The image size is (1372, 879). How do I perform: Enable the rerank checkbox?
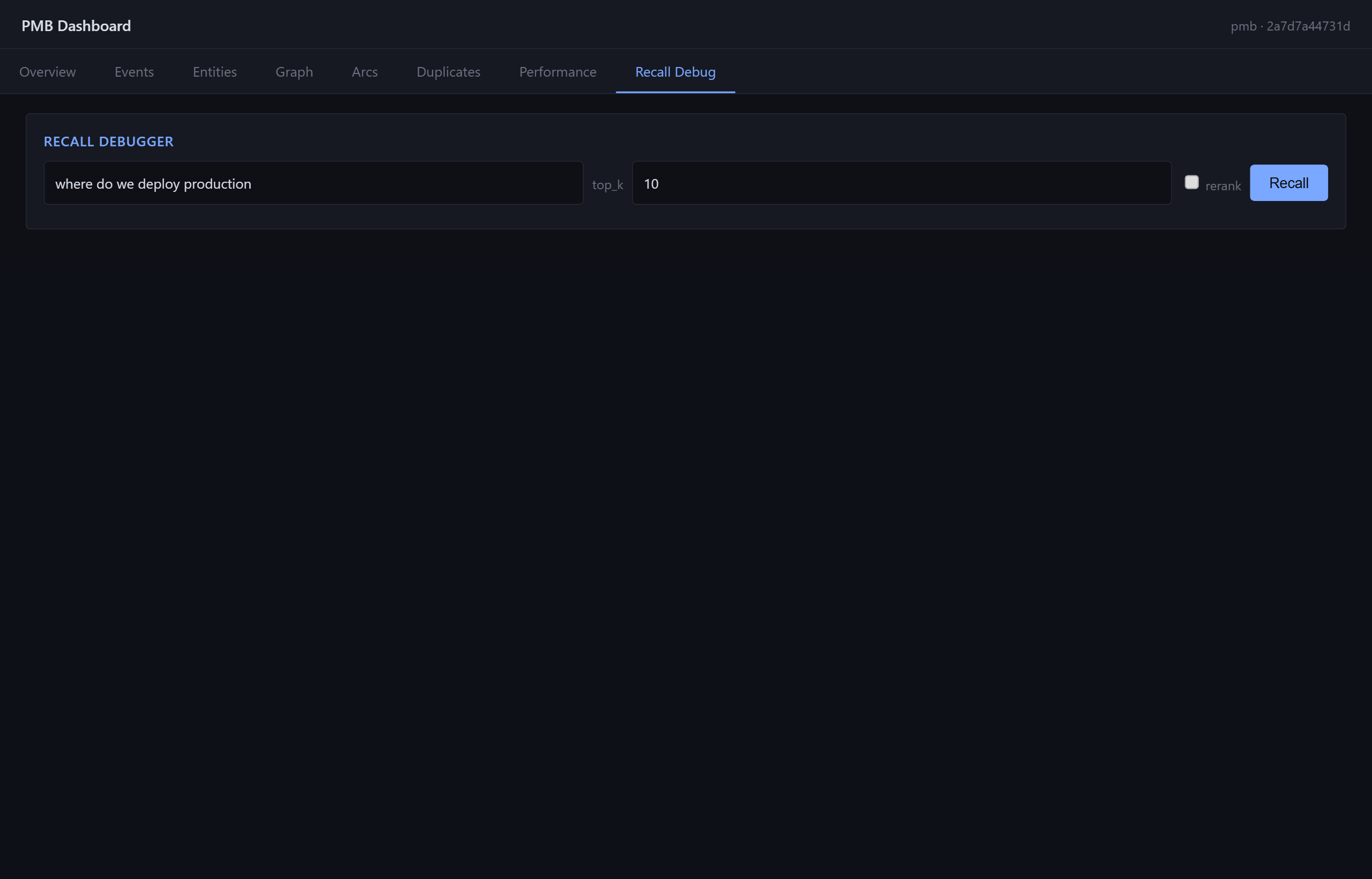pos(1191,182)
